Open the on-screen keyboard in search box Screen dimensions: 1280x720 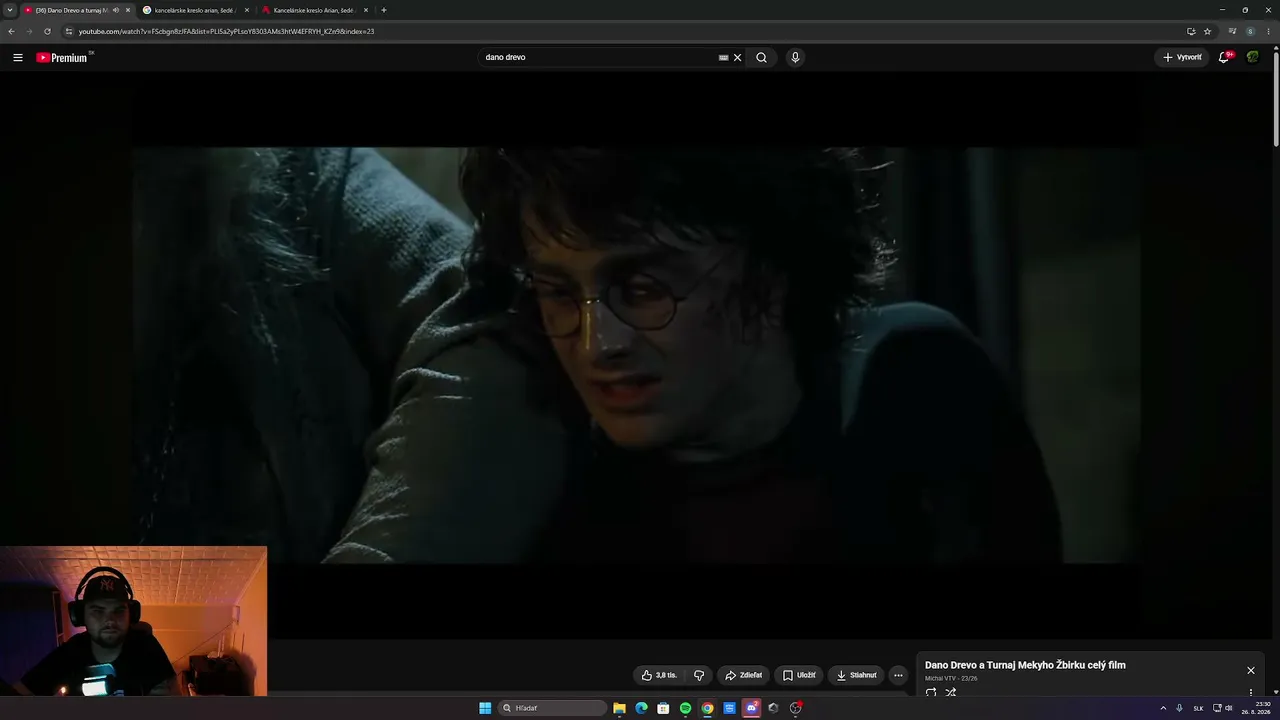point(723,57)
